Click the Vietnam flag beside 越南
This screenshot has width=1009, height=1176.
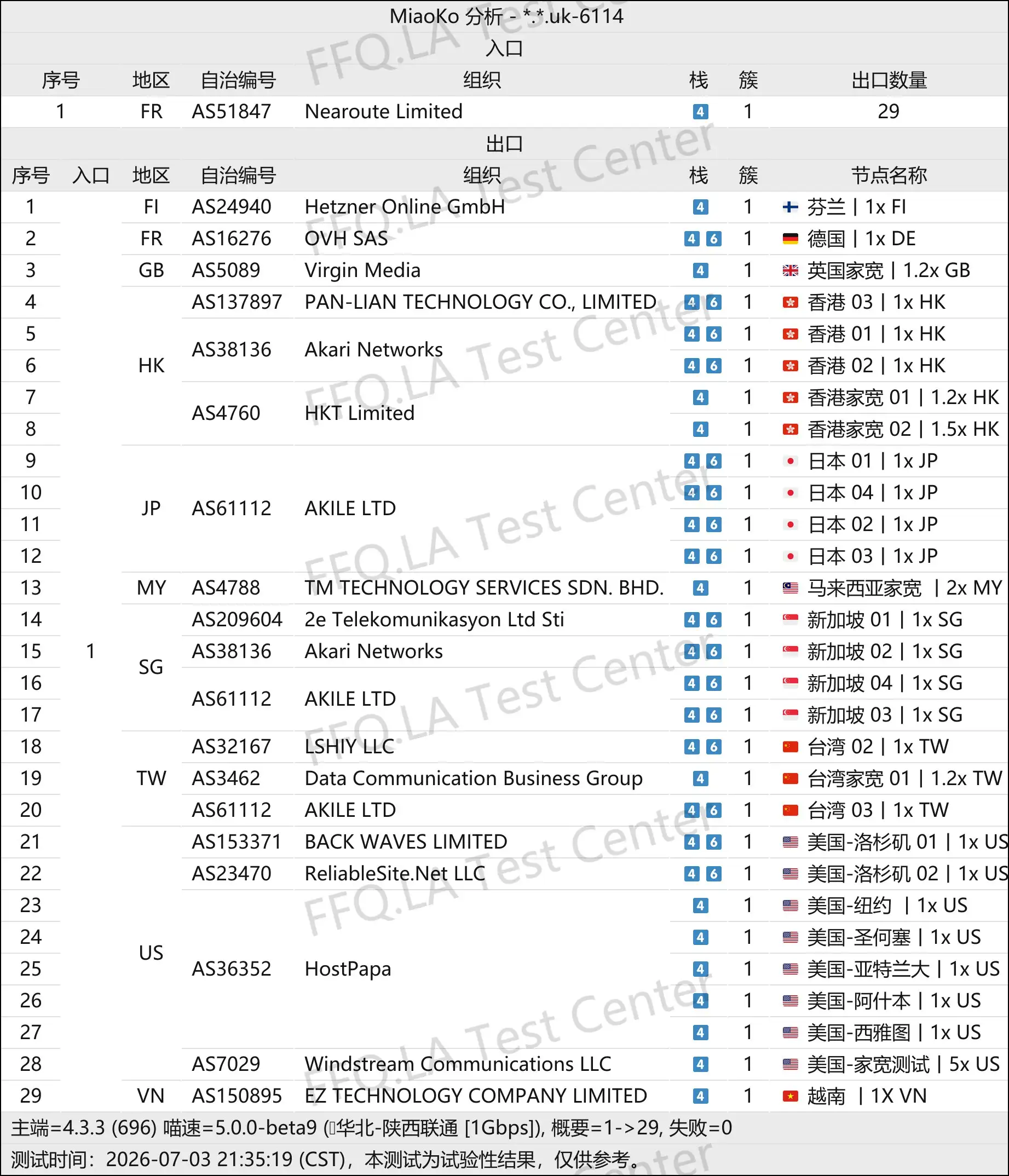(x=790, y=1096)
